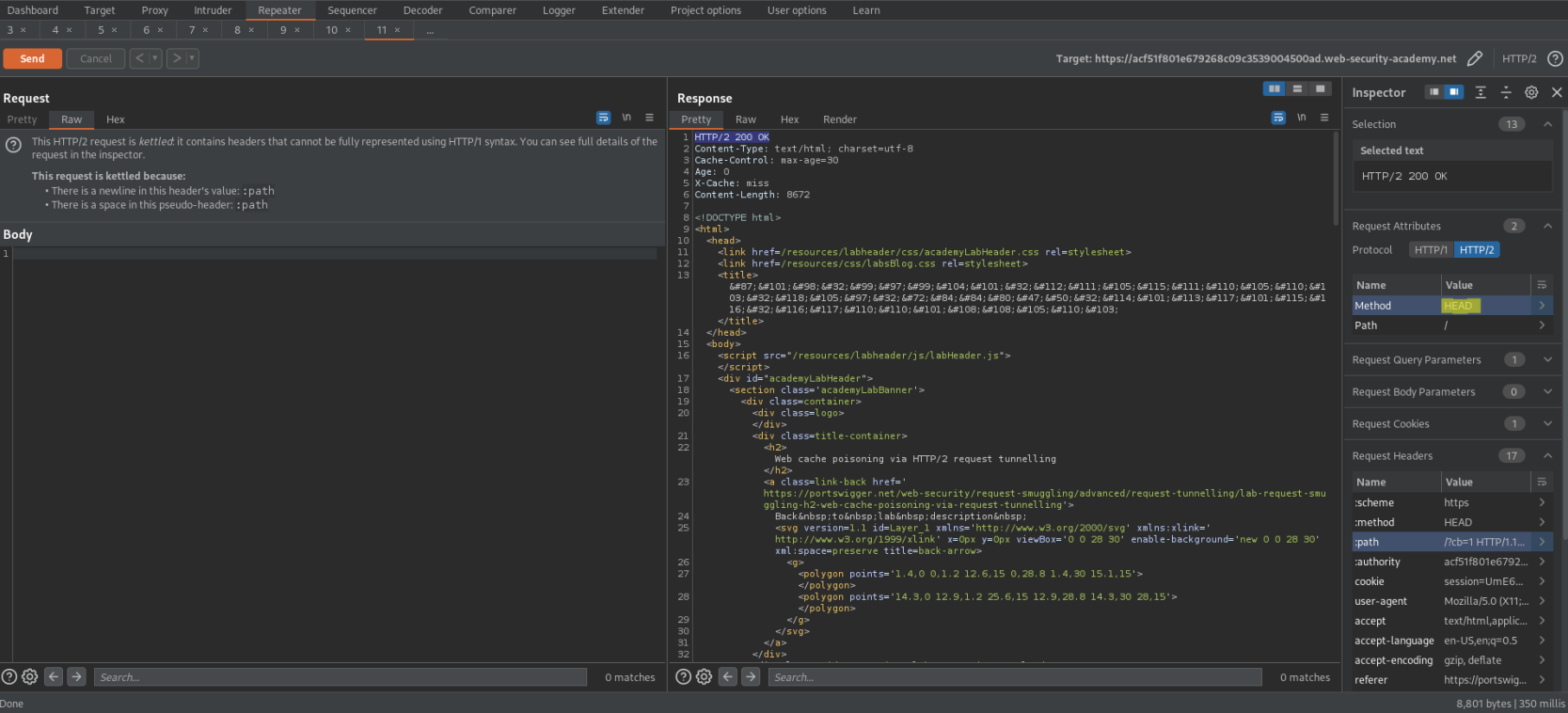Viewport: 1568px width, 713px height.
Task: Open the Proxy tab
Action: coord(155,10)
